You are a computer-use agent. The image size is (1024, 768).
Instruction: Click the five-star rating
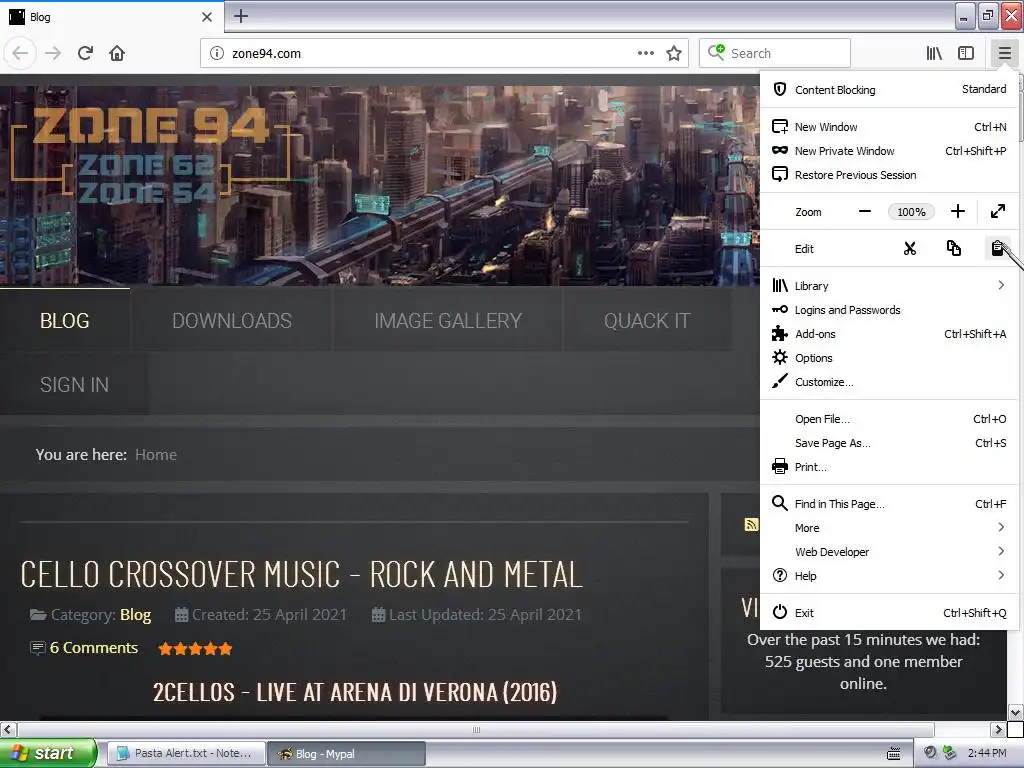(195, 648)
